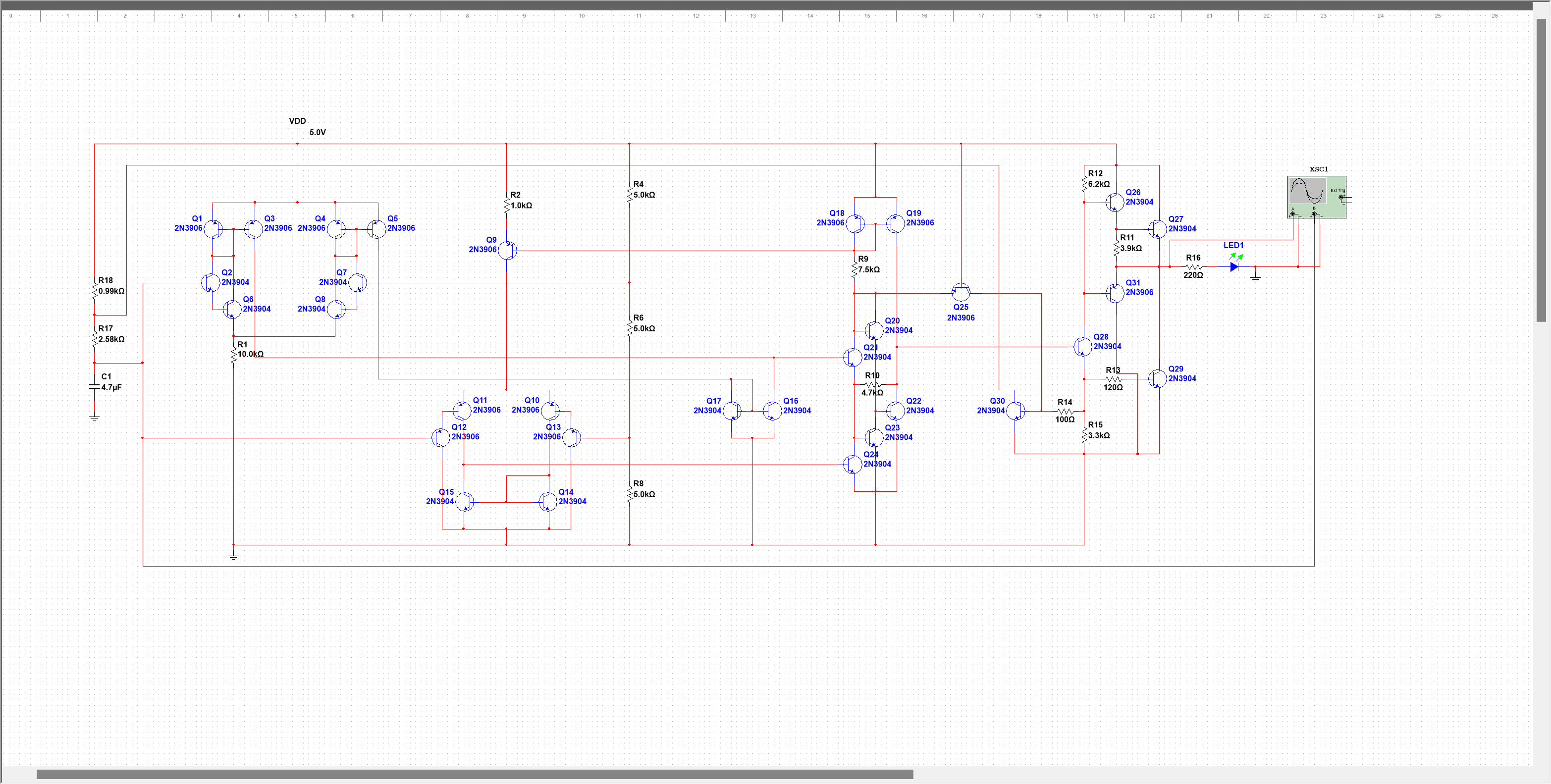
Task: Select transistor Q12 2N3906
Action: [x=441, y=438]
